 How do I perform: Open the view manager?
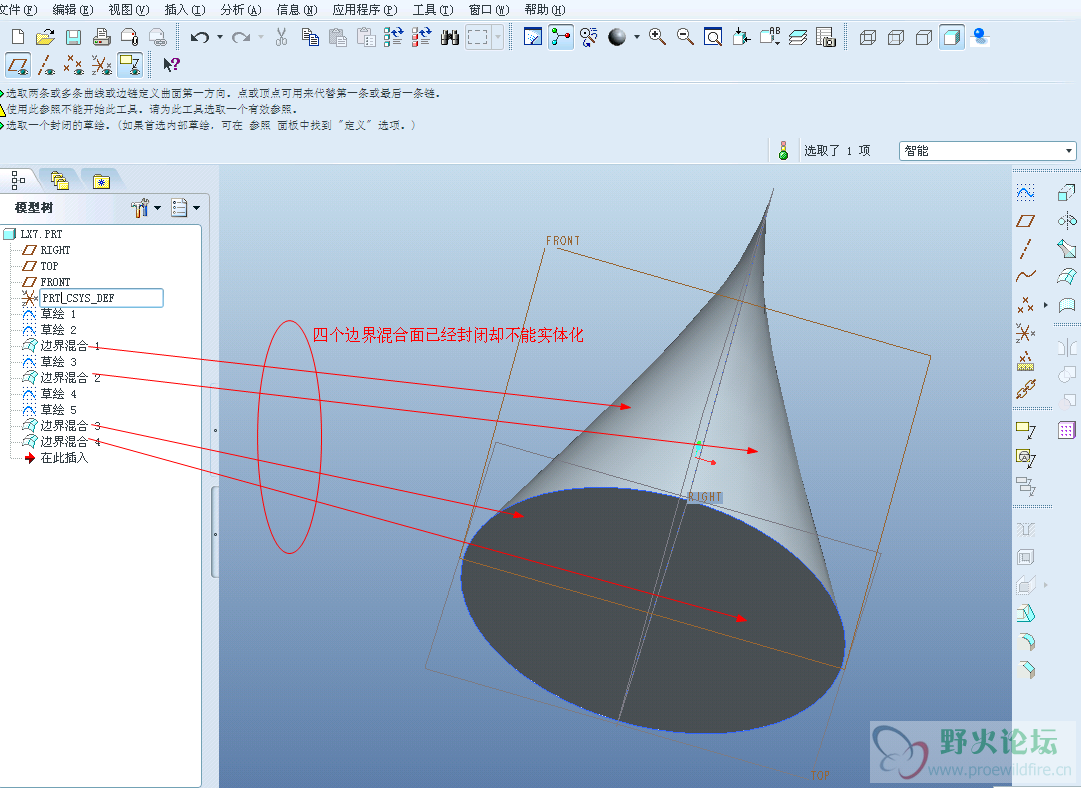[x=825, y=37]
